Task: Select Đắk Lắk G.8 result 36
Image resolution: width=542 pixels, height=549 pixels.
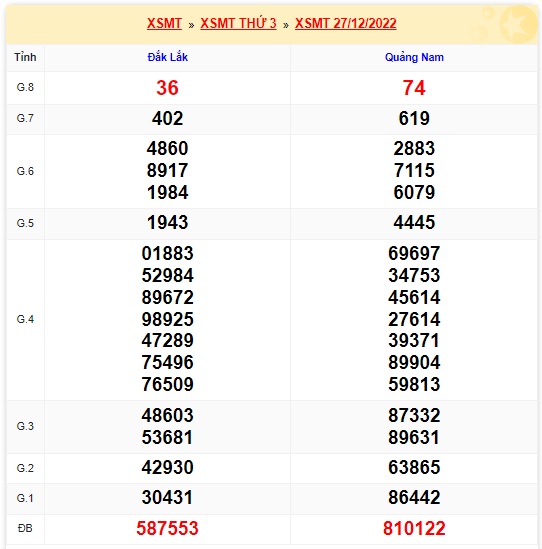Action: (167, 88)
